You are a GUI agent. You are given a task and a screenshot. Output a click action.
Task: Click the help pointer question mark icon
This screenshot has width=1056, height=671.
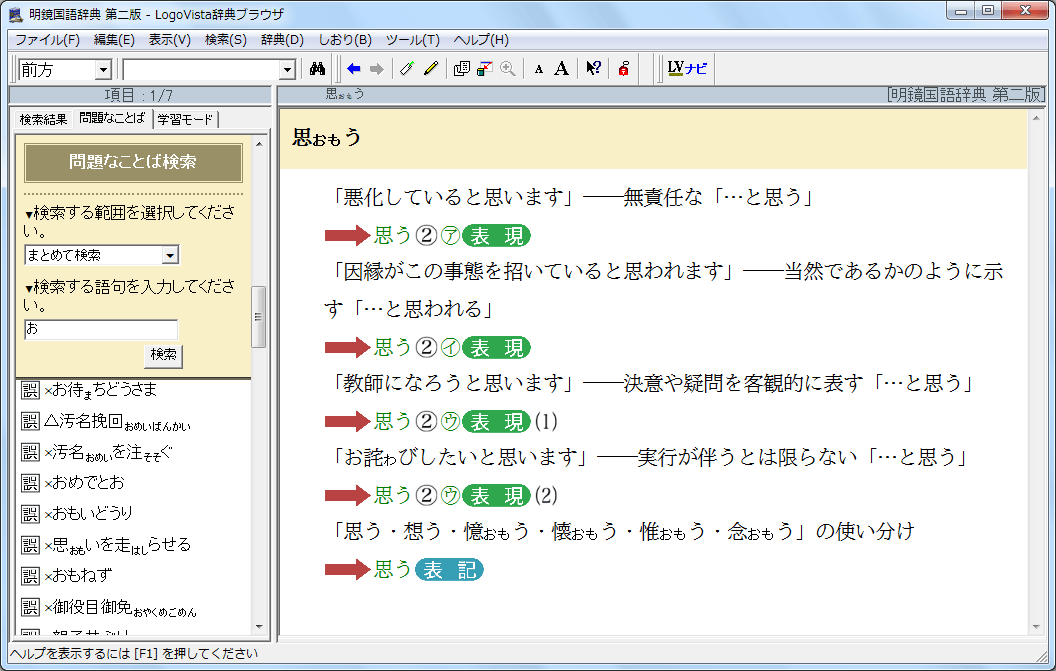pyautogui.click(x=593, y=69)
